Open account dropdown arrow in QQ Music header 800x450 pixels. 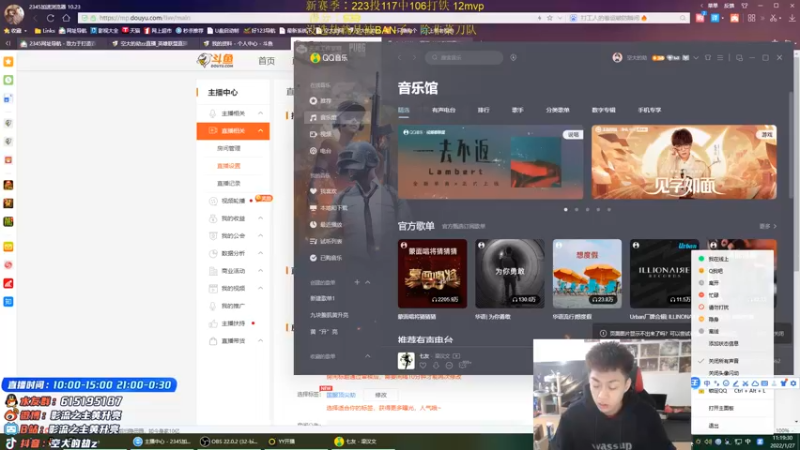696,58
